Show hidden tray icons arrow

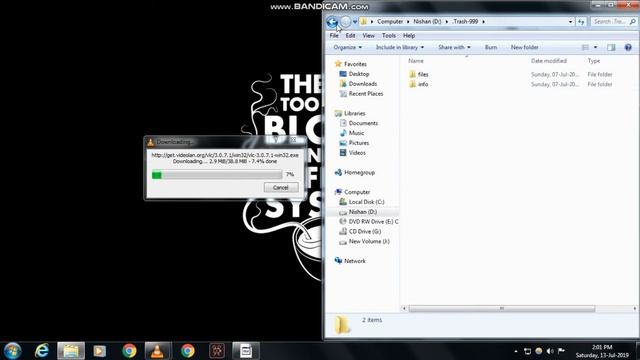click(516, 351)
